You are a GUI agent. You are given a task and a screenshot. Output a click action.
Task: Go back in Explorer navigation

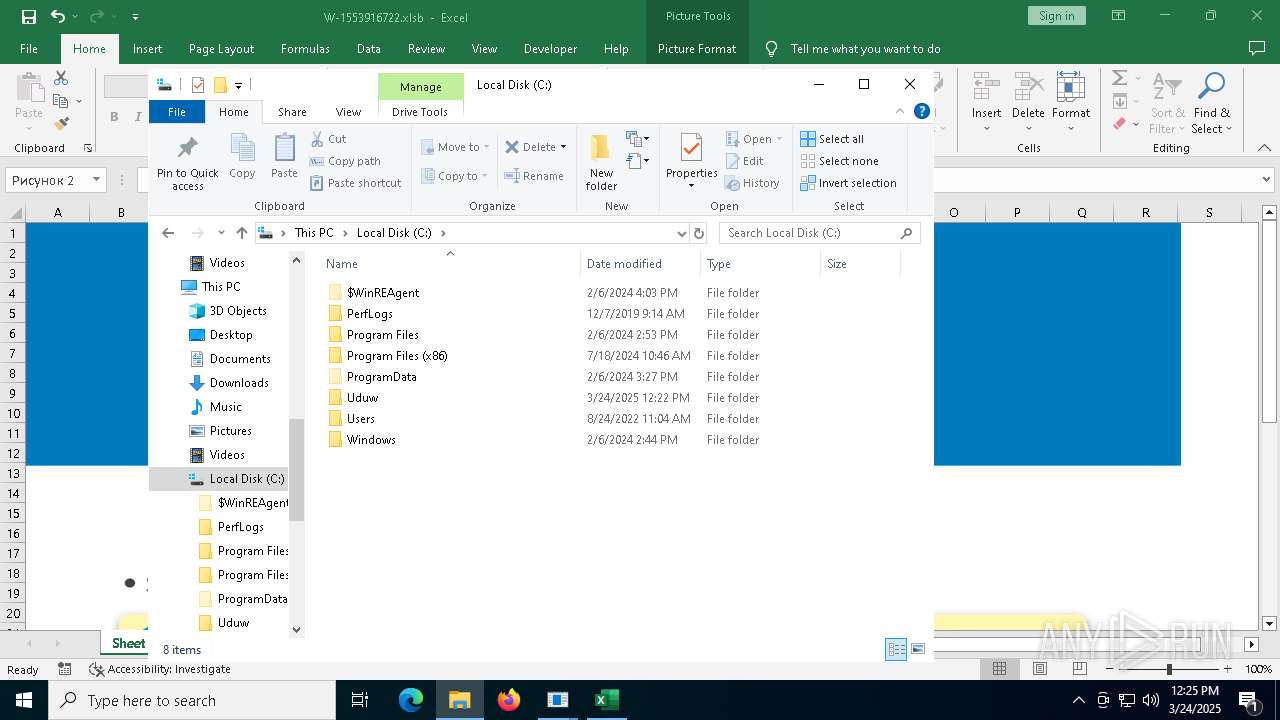click(x=168, y=233)
